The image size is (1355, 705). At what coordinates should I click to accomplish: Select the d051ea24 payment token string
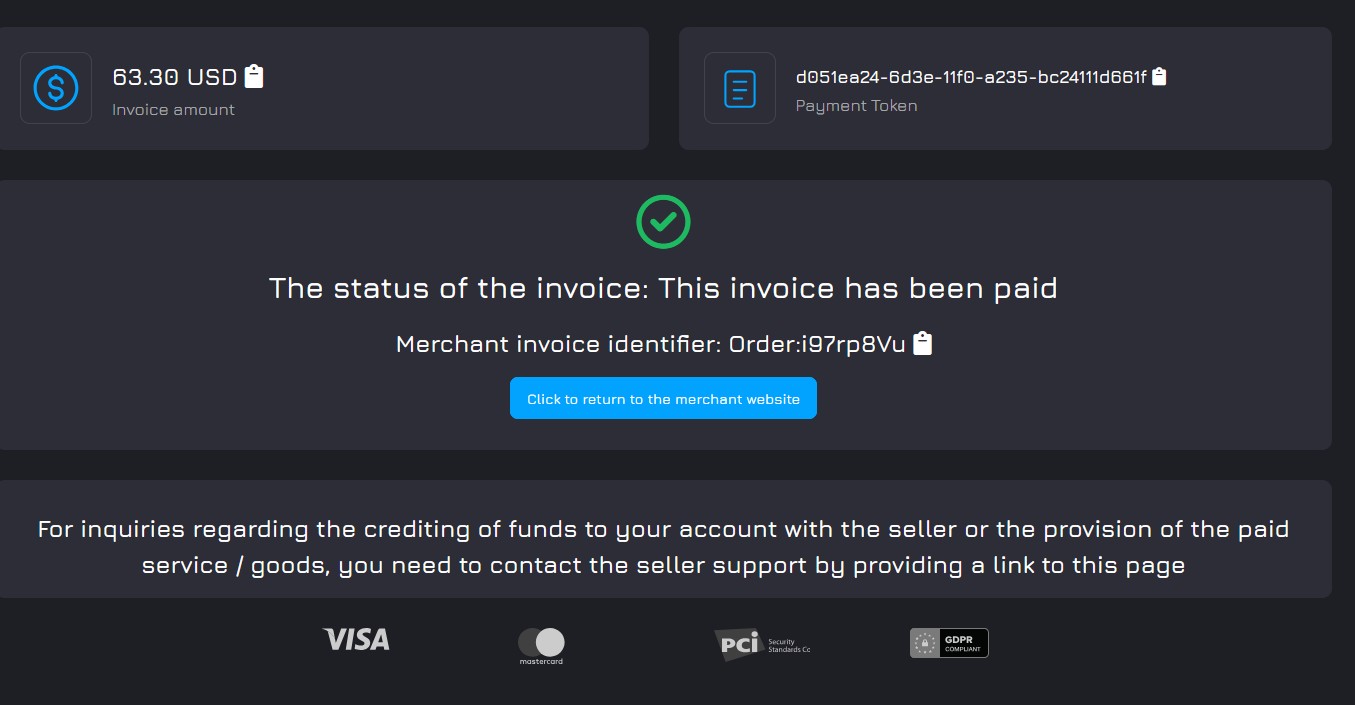pyautogui.click(x=970, y=77)
